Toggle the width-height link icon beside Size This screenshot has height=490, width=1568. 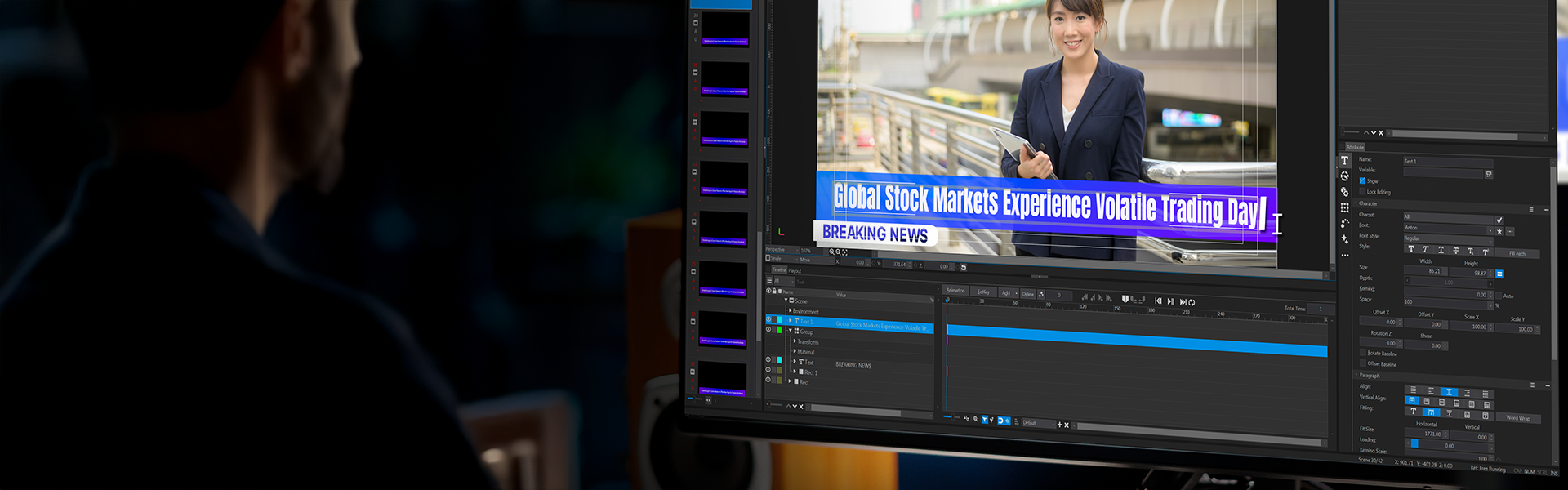pyautogui.click(x=1499, y=274)
